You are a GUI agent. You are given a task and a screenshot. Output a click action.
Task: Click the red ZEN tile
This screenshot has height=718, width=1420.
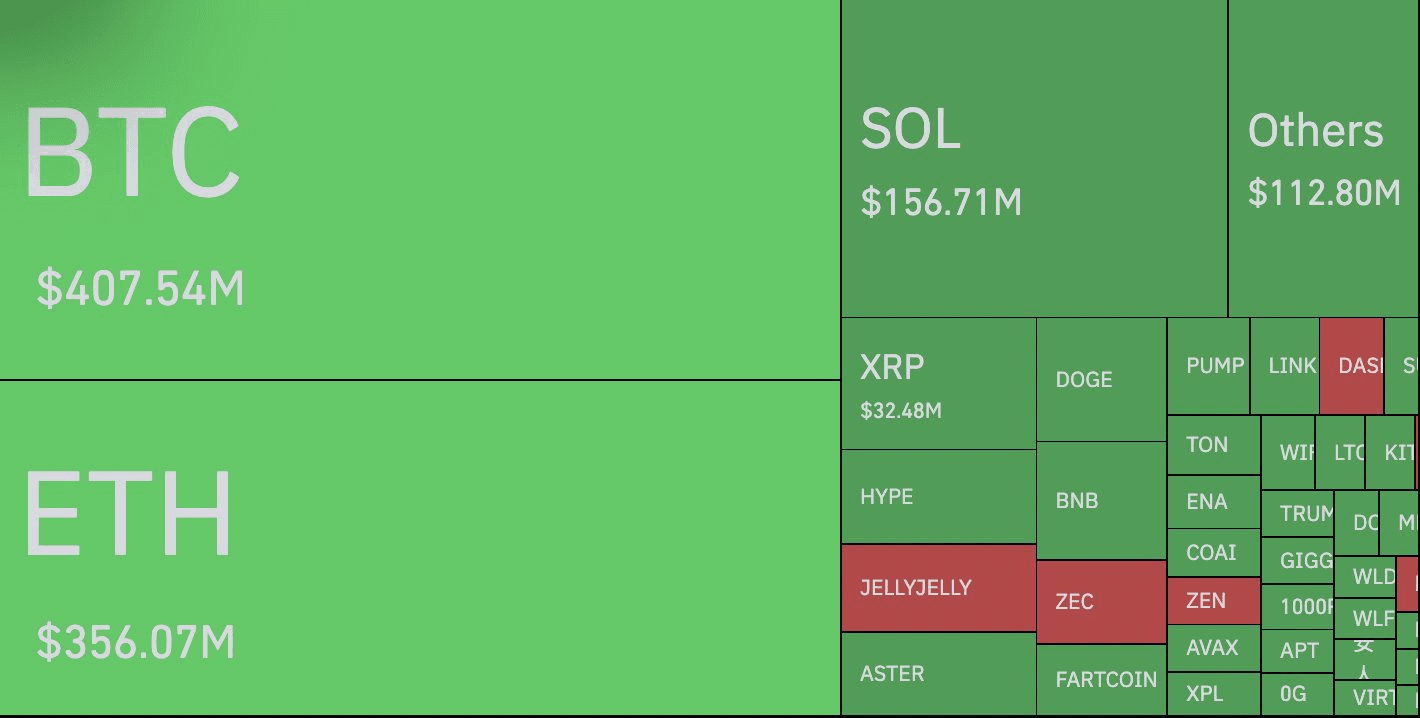[1213, 601]
